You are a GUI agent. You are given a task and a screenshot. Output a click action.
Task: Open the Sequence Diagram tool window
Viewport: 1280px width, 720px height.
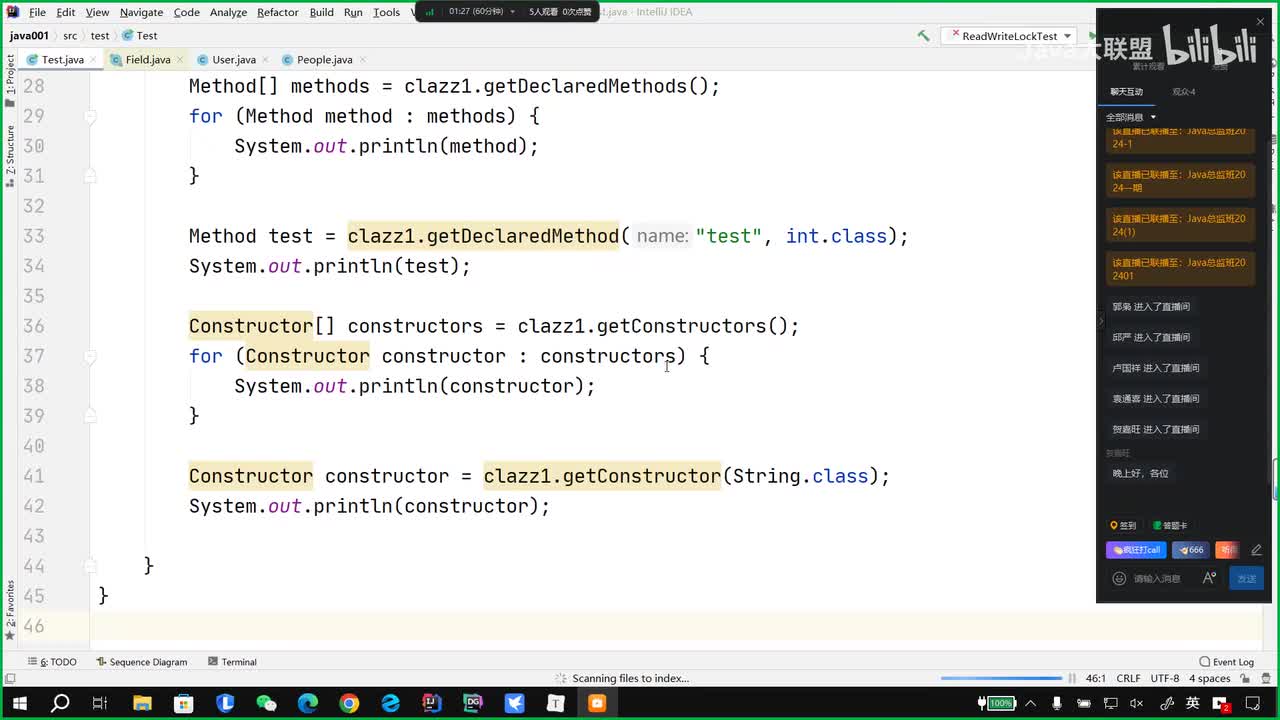pyautogui.click(x=142, y=662)
